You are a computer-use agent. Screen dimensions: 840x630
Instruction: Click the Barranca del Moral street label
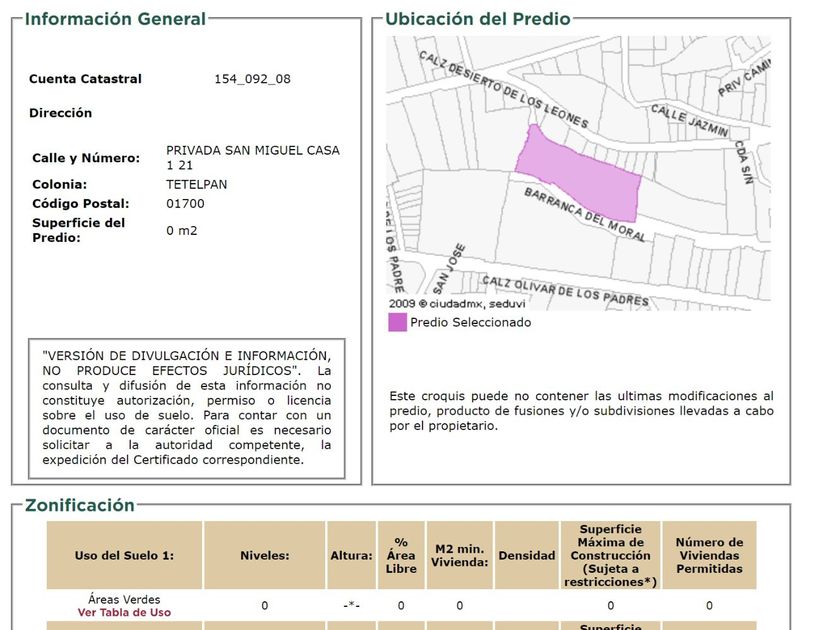pos(585,215)
